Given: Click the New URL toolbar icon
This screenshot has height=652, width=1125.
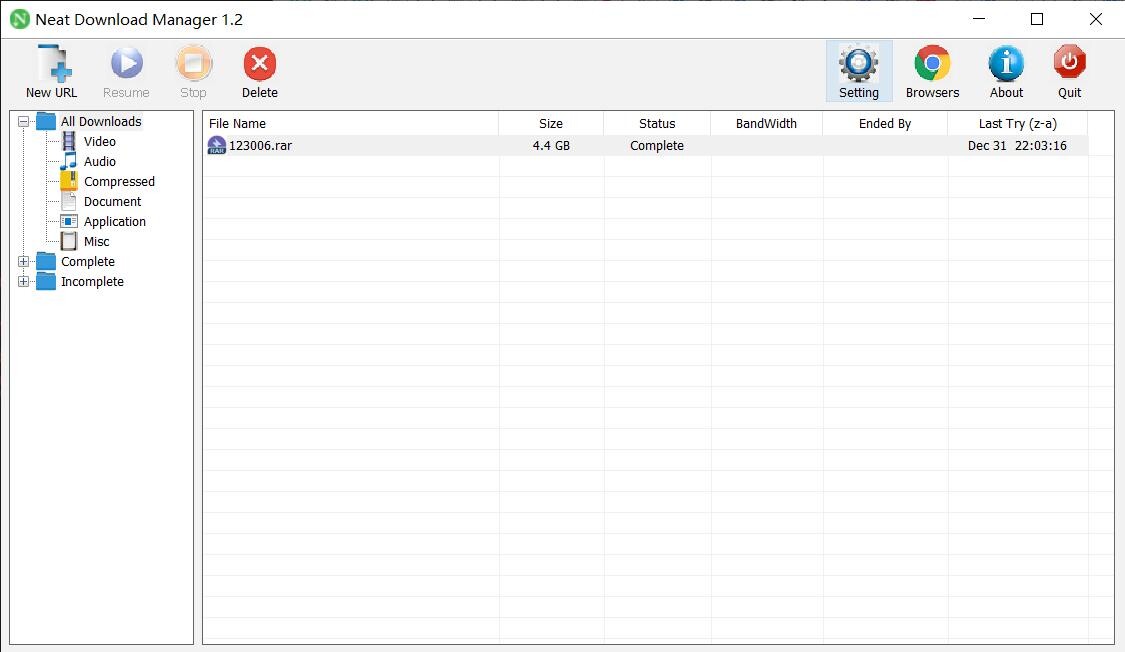Looking at the screenshot, I should (x=52, y=64).
